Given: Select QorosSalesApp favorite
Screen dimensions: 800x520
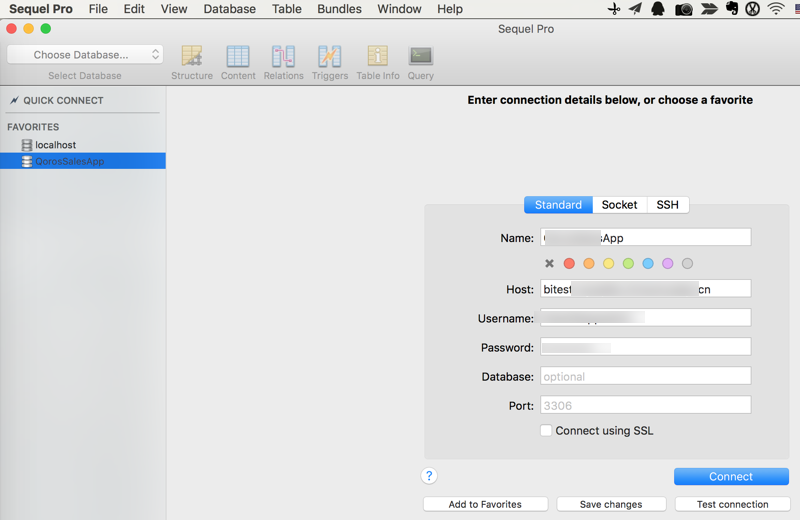Looking at the screenshot, I should 83,161.
